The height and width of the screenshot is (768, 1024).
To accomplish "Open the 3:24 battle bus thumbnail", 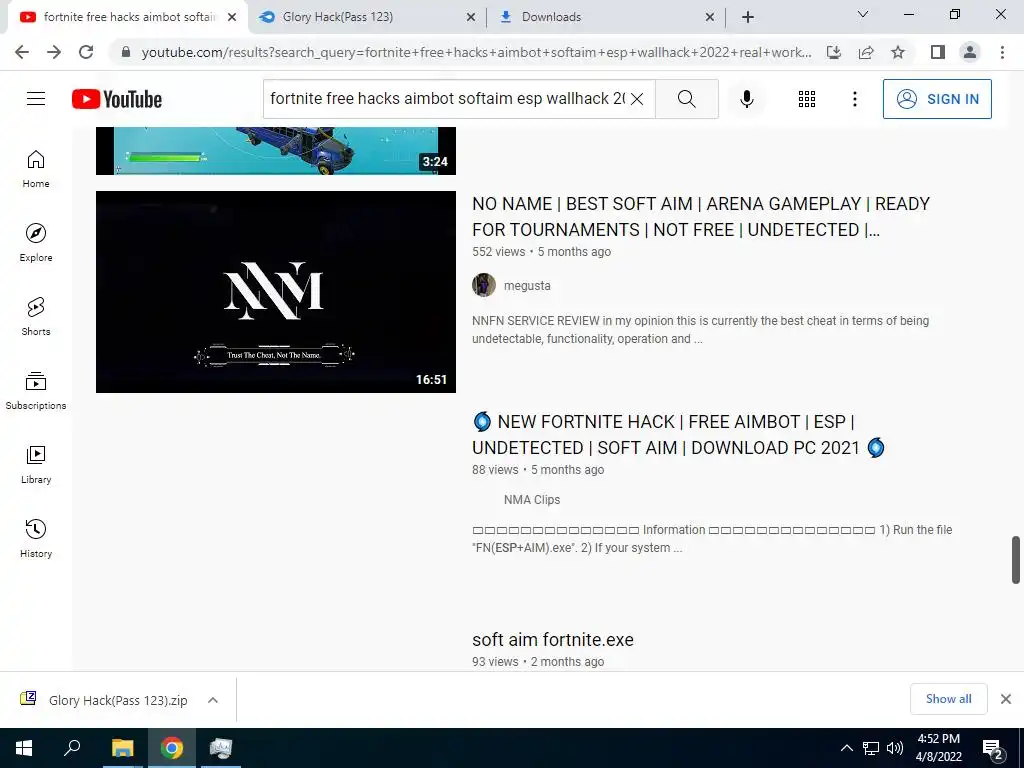I will pos(276,151).
